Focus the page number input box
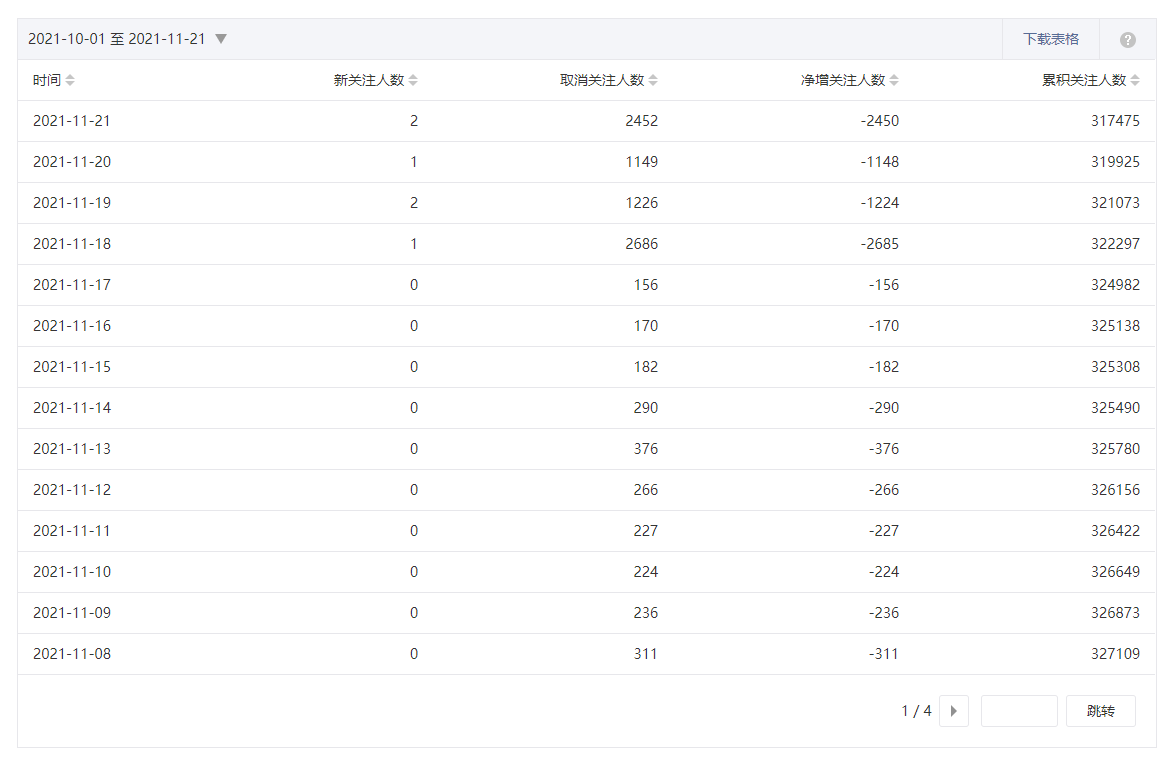 coord(1018,711)
